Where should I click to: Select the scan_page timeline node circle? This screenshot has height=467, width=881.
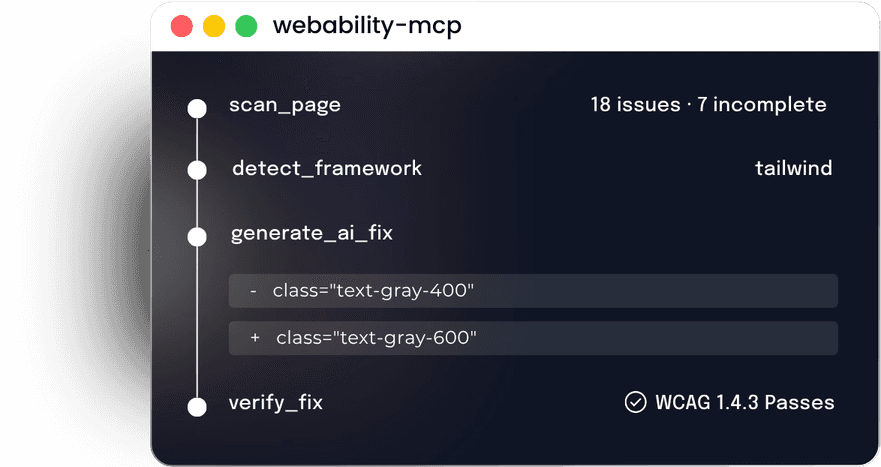pyautogui.click(x=197, y=108)
